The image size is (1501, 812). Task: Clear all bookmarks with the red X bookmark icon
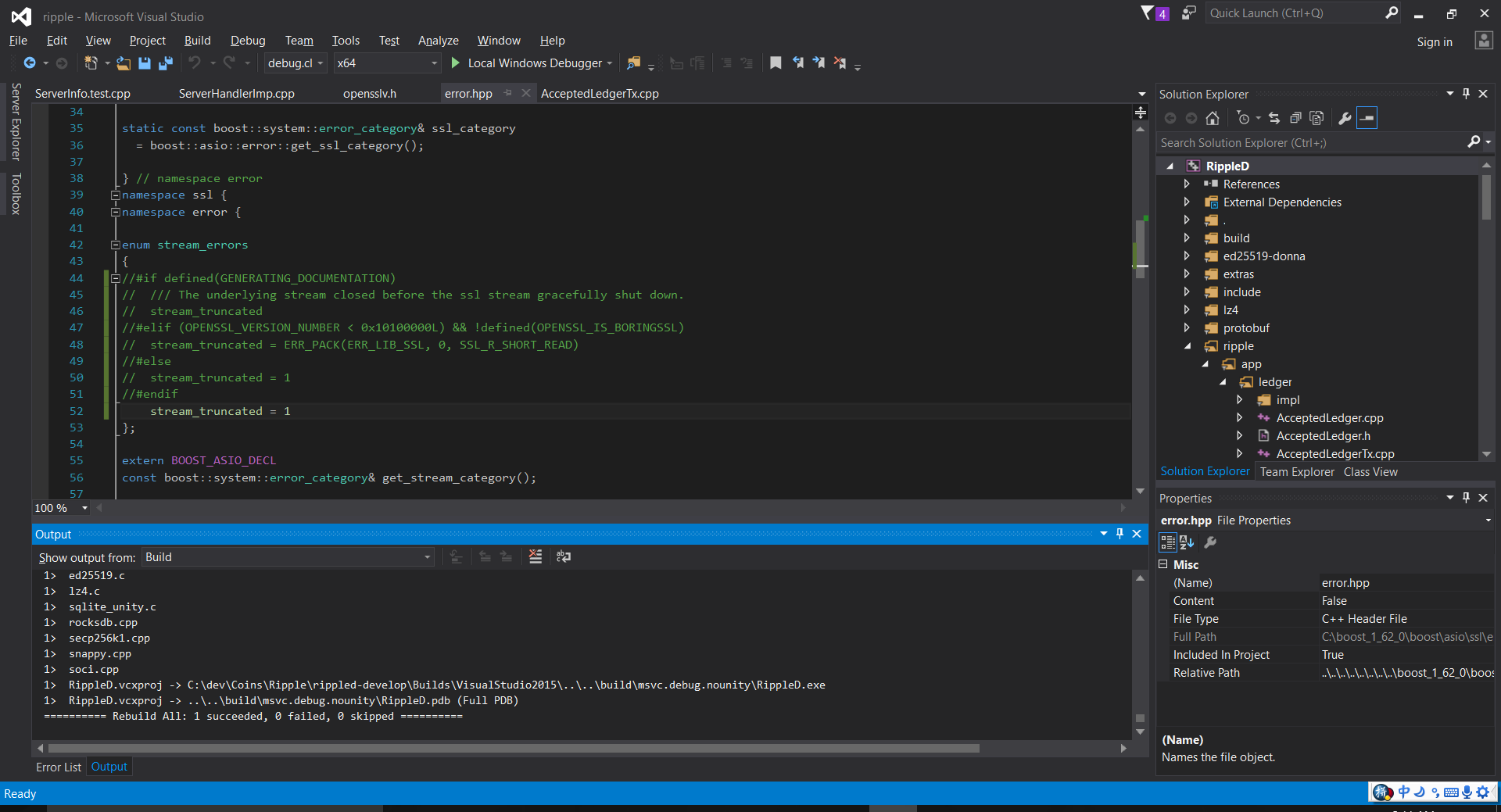(840, 63)
